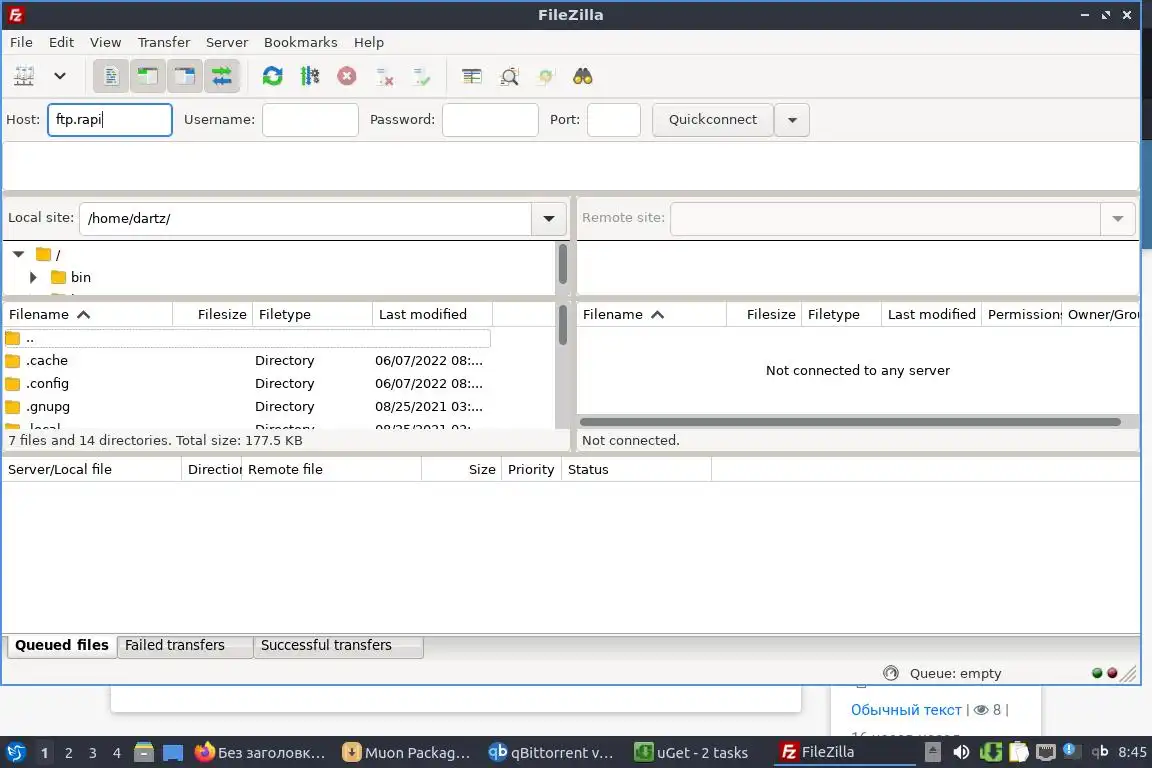Switch to uGet taskbar window
Image resolution: width=1152 pixels, height=768 pixels.
692,752
